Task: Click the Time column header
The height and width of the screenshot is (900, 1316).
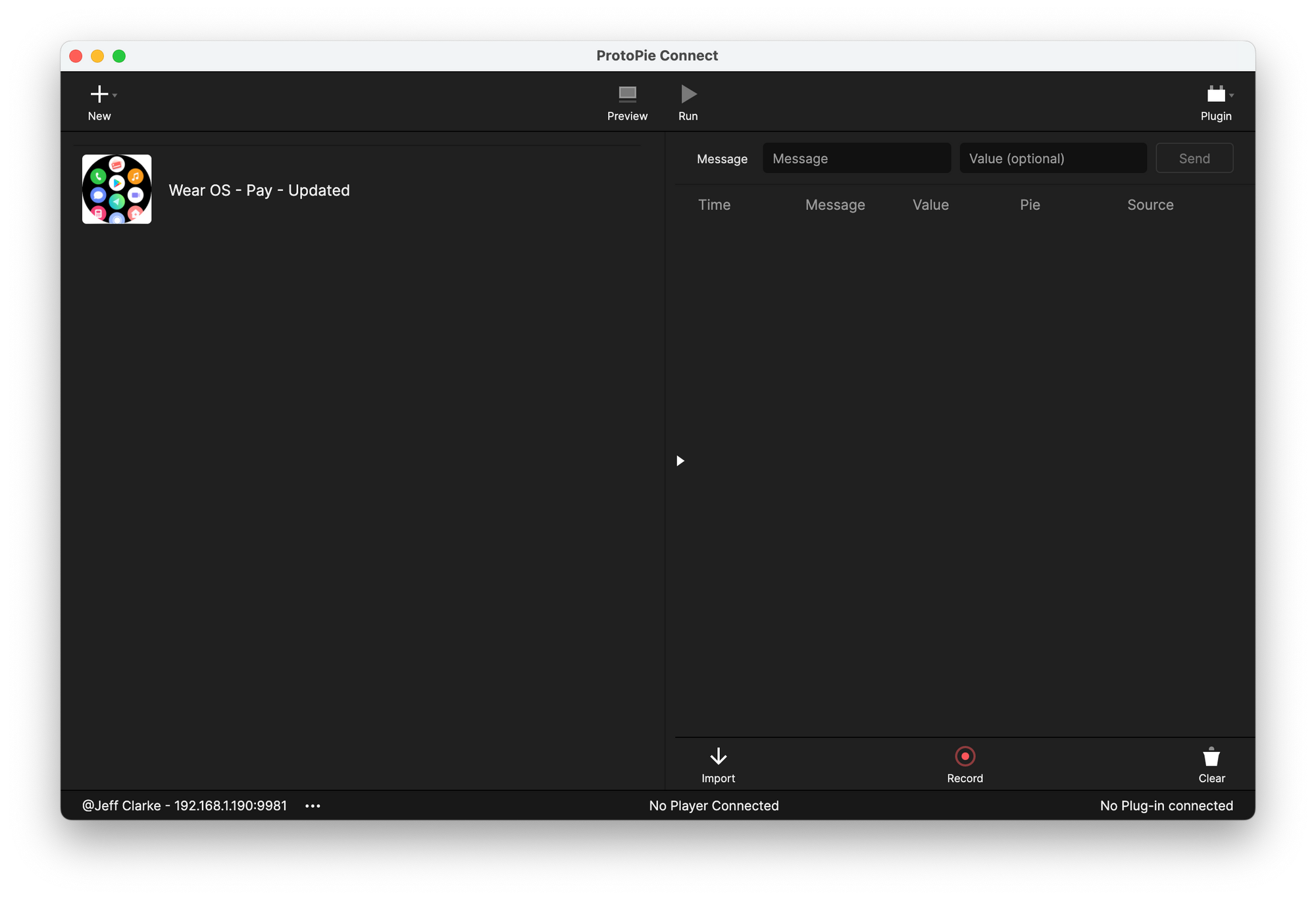Action: [x=714, y=205]
